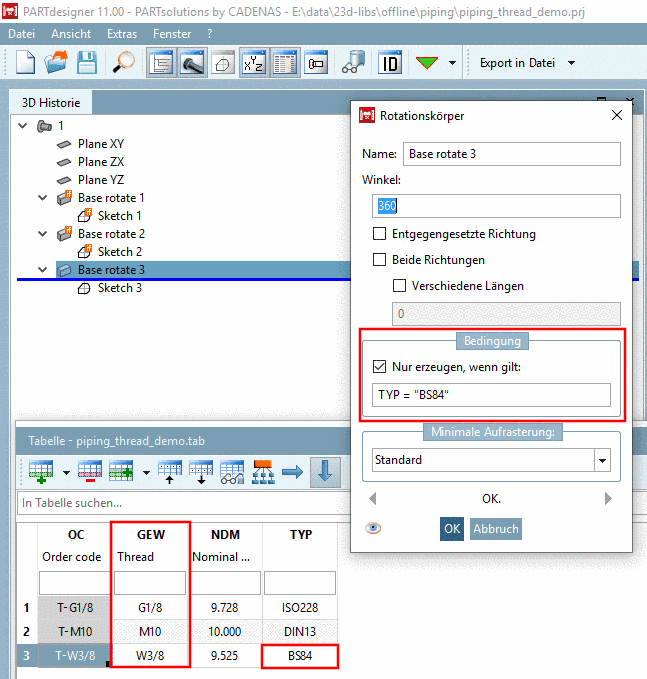647x679 pixels.
Task: Open the Minimale Aufrasterung Standard dropdown
Action: click(602, 460)
